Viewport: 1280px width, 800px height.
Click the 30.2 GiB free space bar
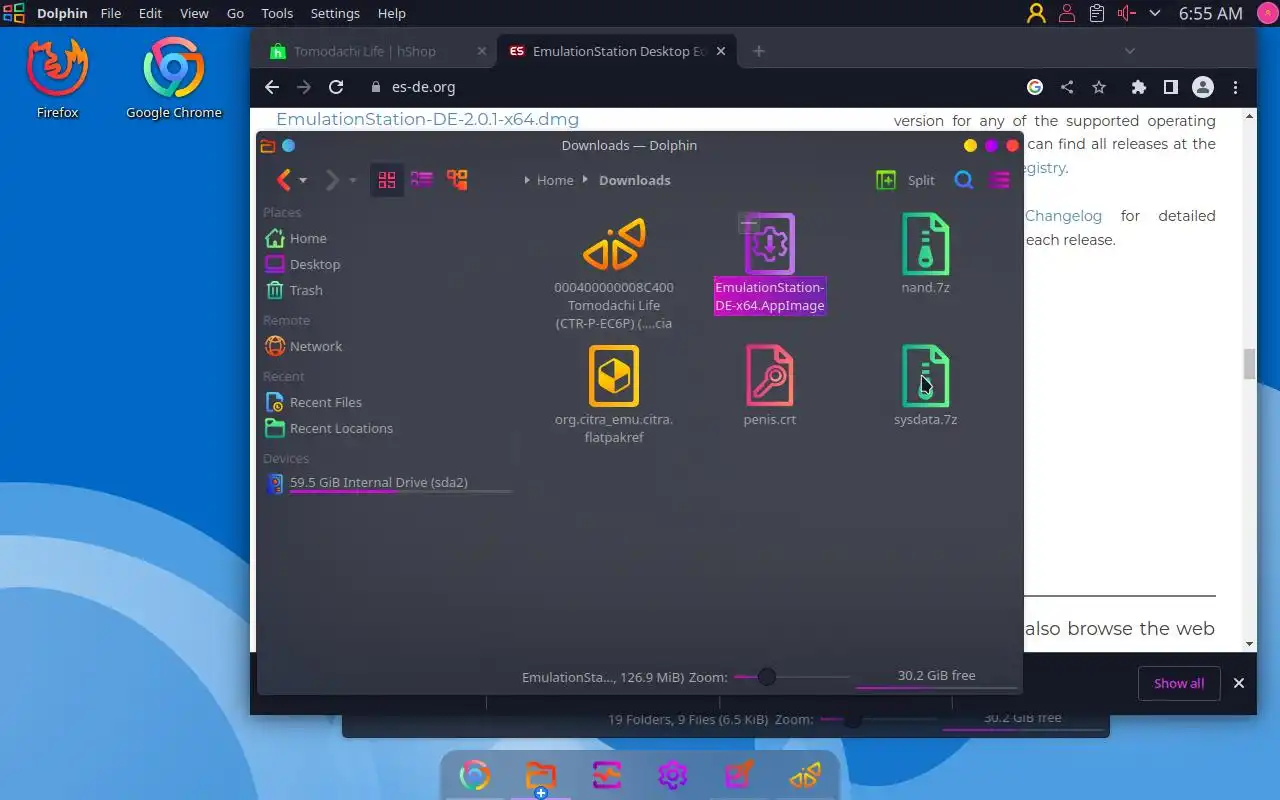click(x=936, y=678)
